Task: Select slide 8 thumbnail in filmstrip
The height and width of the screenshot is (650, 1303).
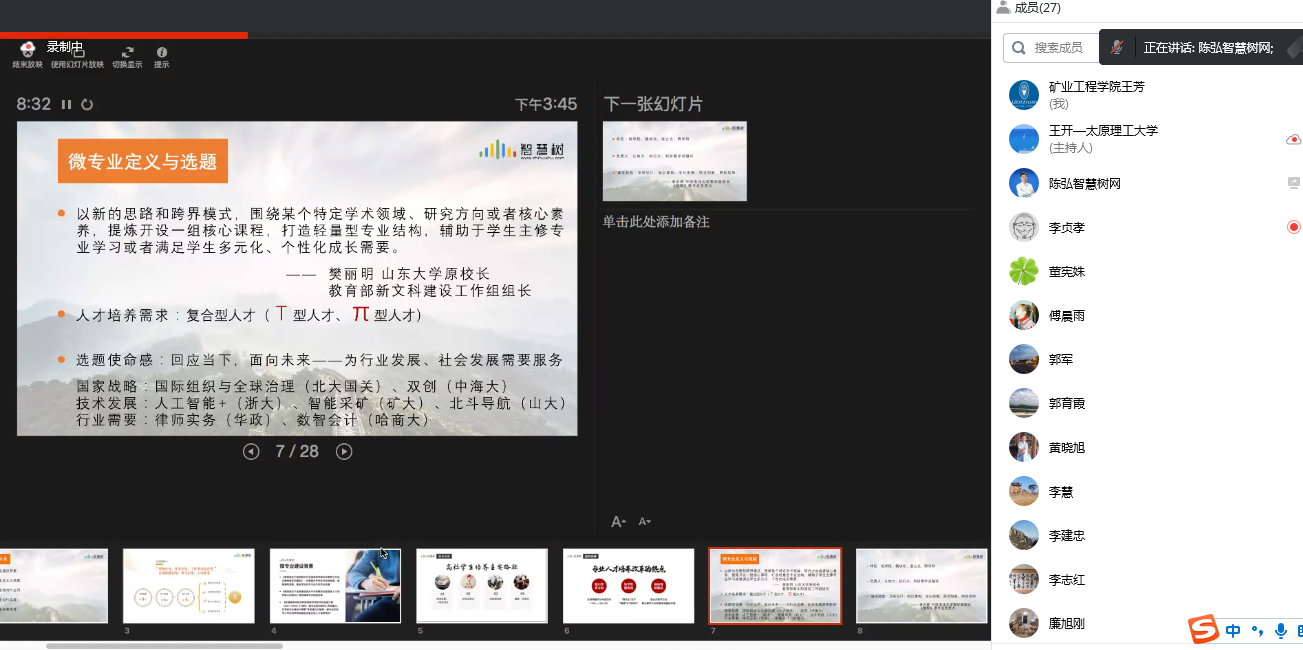Action: [x=921, y=586]
